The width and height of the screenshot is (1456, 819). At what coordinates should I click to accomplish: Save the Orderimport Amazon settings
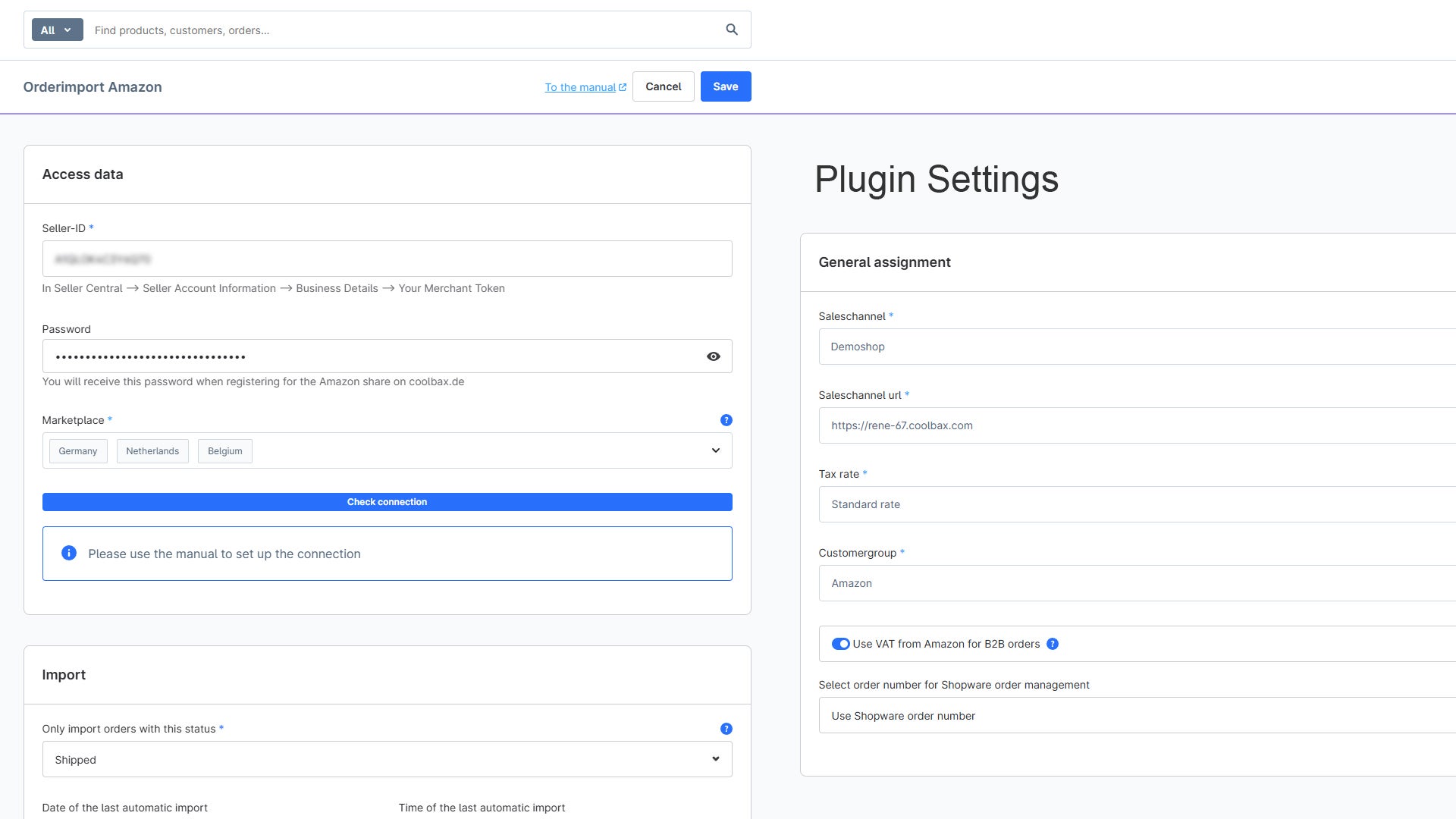[726, 86]
